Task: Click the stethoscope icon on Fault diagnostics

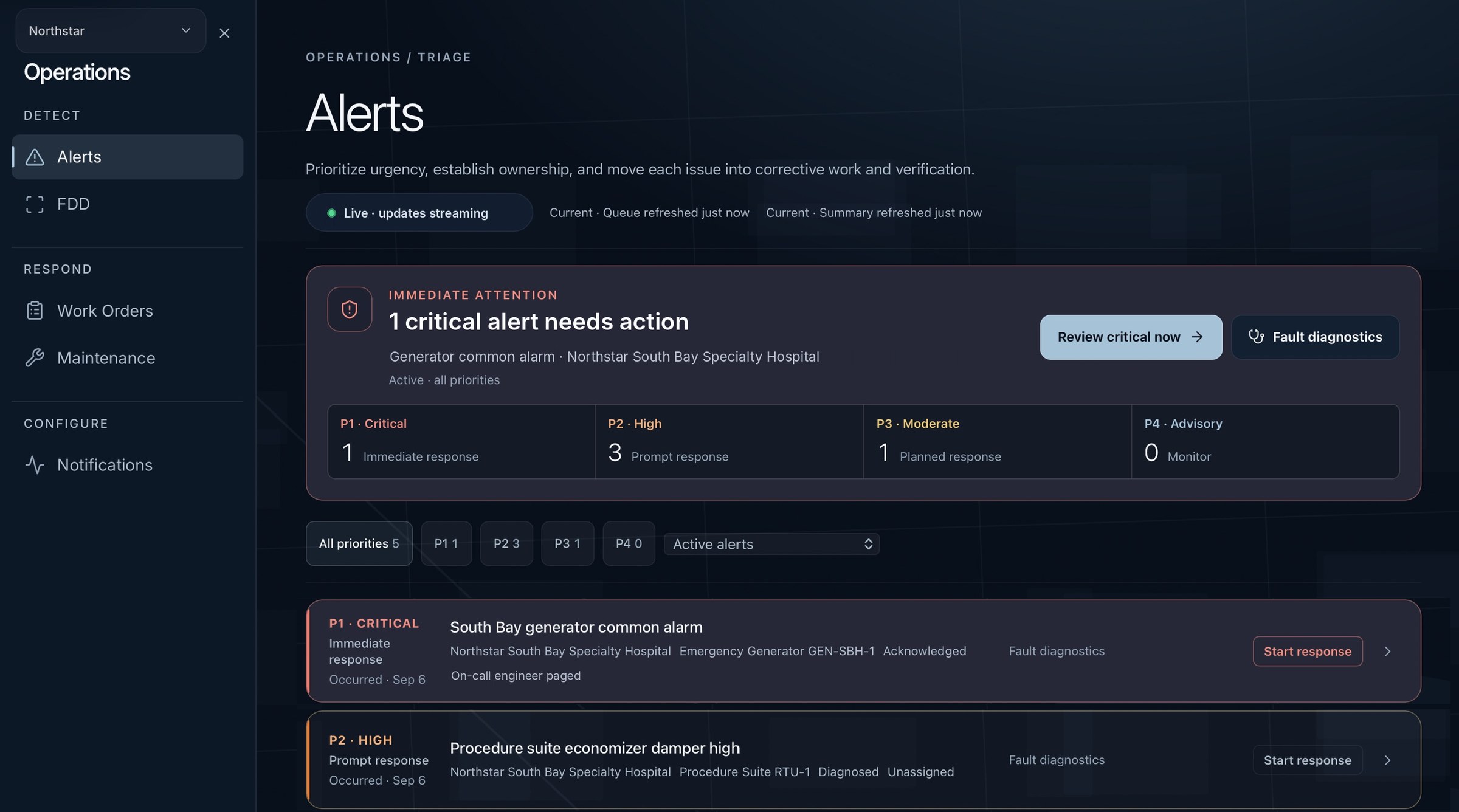Action: point(1257,337)
